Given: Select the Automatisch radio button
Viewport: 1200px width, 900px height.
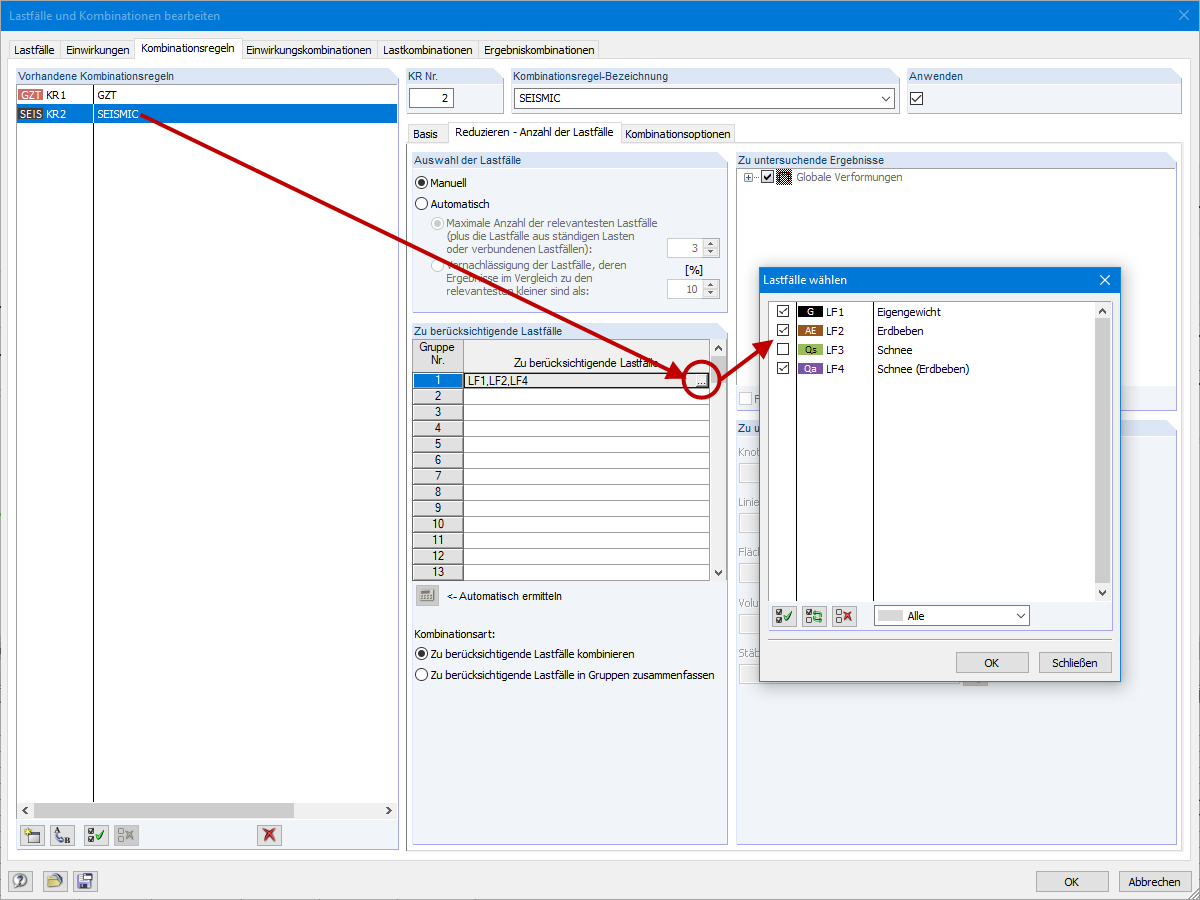Looking at the screenshot, I should click(421, 204).
